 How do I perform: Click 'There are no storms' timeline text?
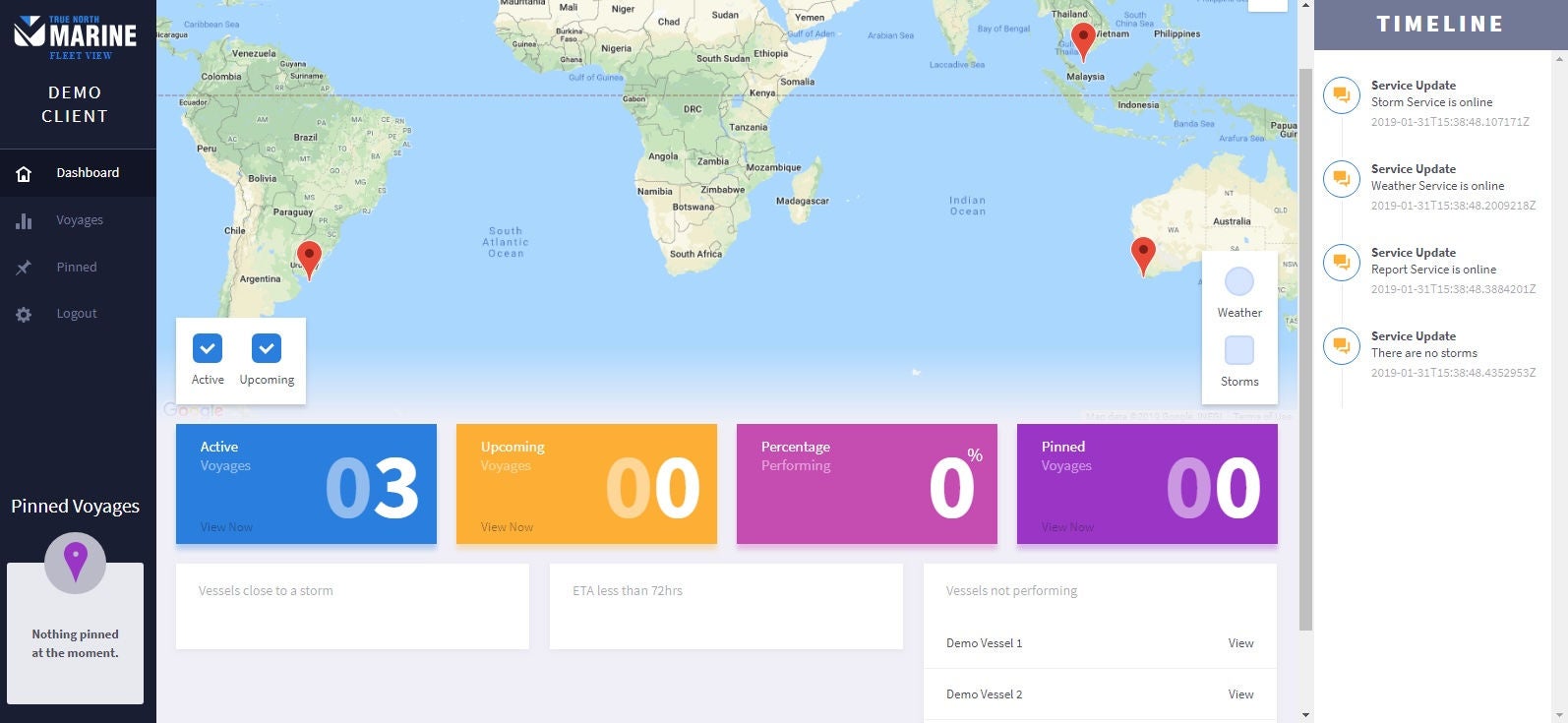pyautogui.click(x=1424, y=353)
